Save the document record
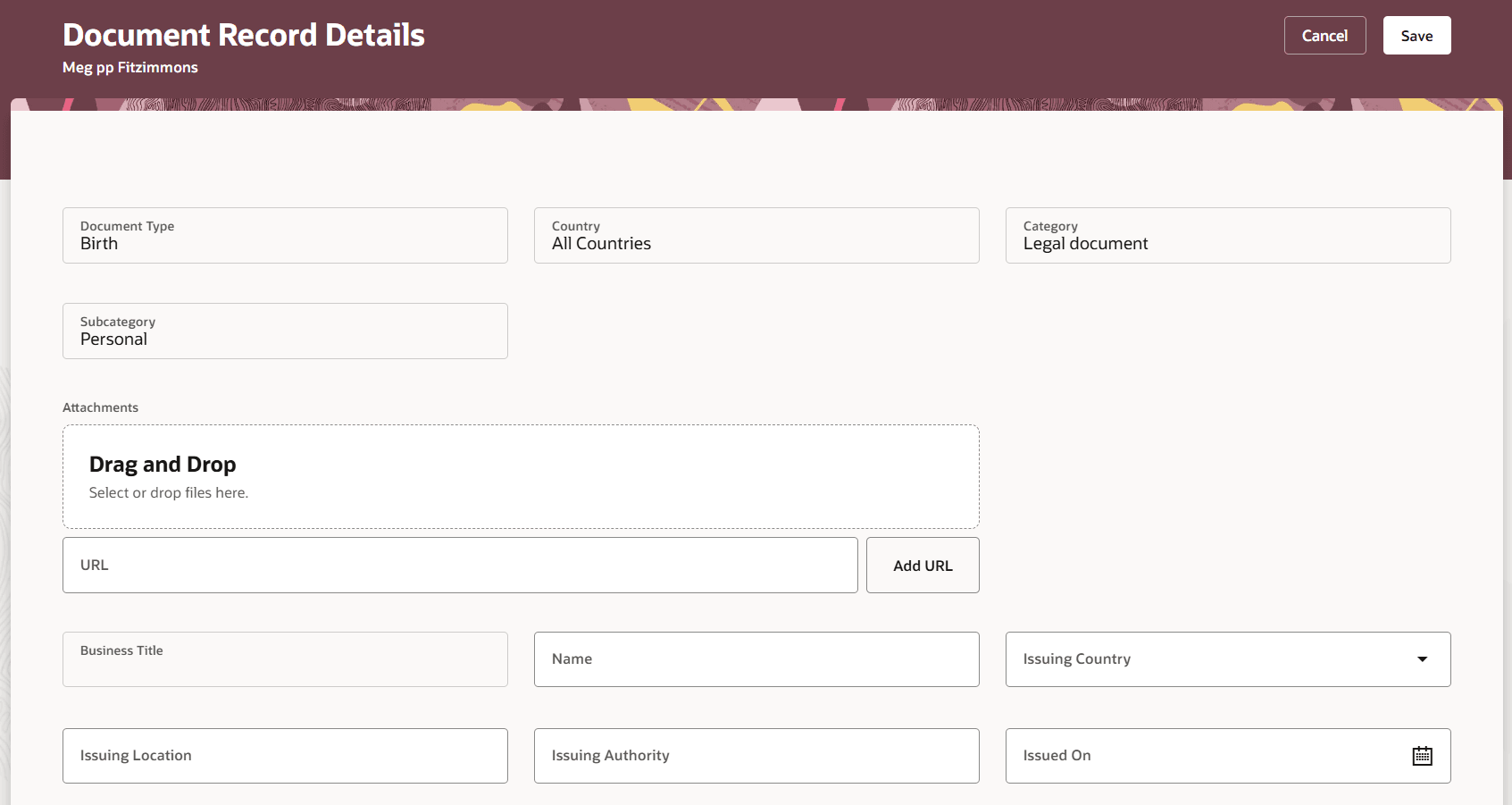Viewport: 1512px width, 805px height. [x=1416, y=35]
